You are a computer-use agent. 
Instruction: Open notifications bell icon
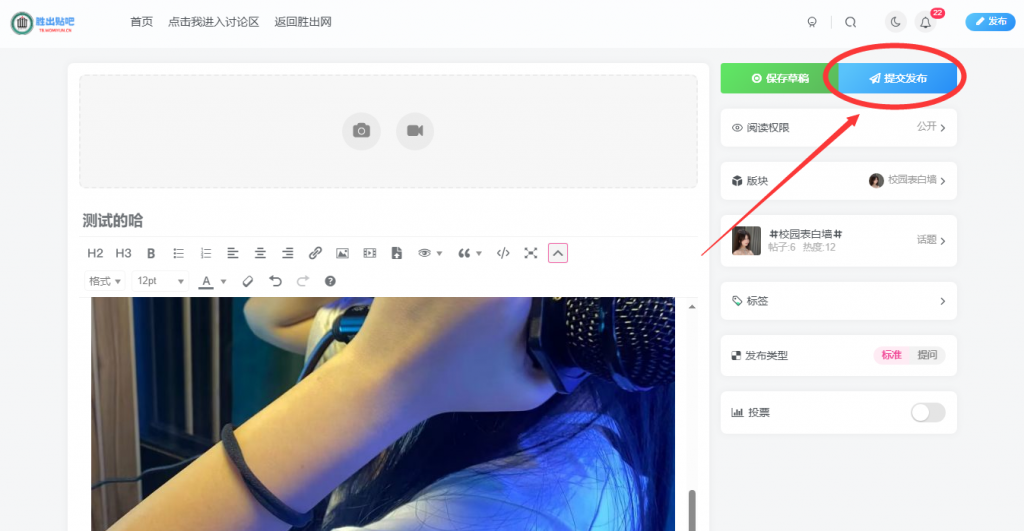(925, 22)
